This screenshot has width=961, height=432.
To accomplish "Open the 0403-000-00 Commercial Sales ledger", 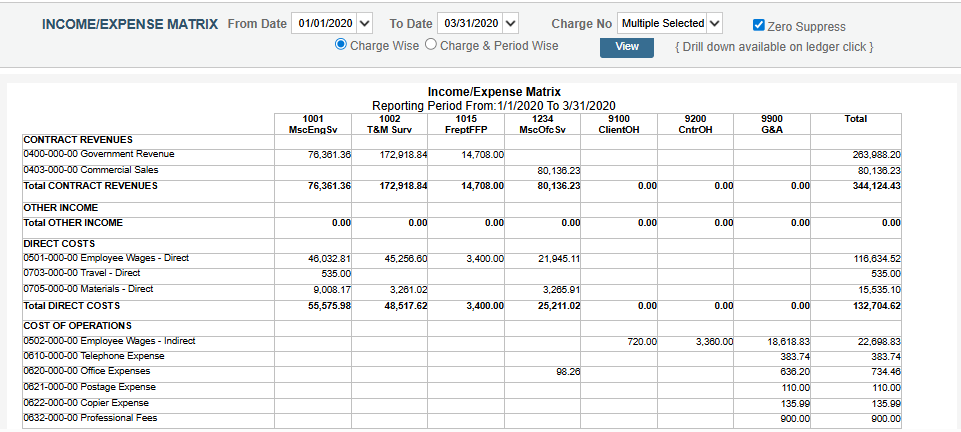I will [x=91, y=171].
